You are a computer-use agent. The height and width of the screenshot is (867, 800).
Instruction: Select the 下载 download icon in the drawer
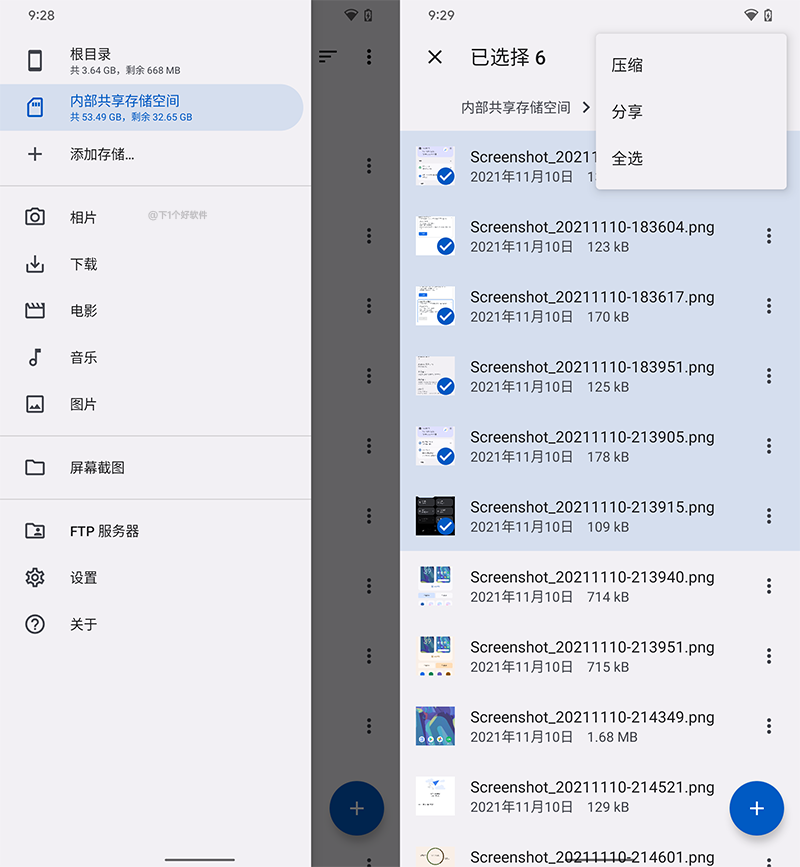[35, 264]
